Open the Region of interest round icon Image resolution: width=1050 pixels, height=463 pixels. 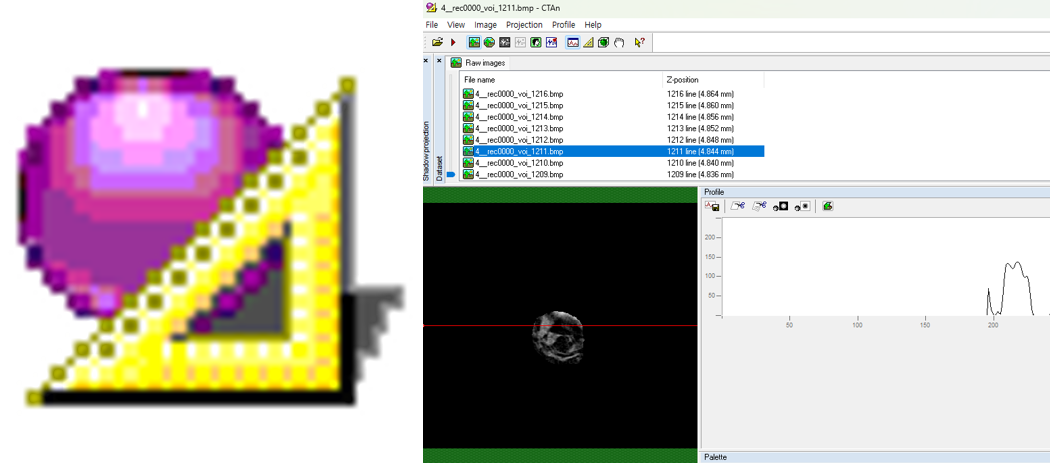pos(490,42)
